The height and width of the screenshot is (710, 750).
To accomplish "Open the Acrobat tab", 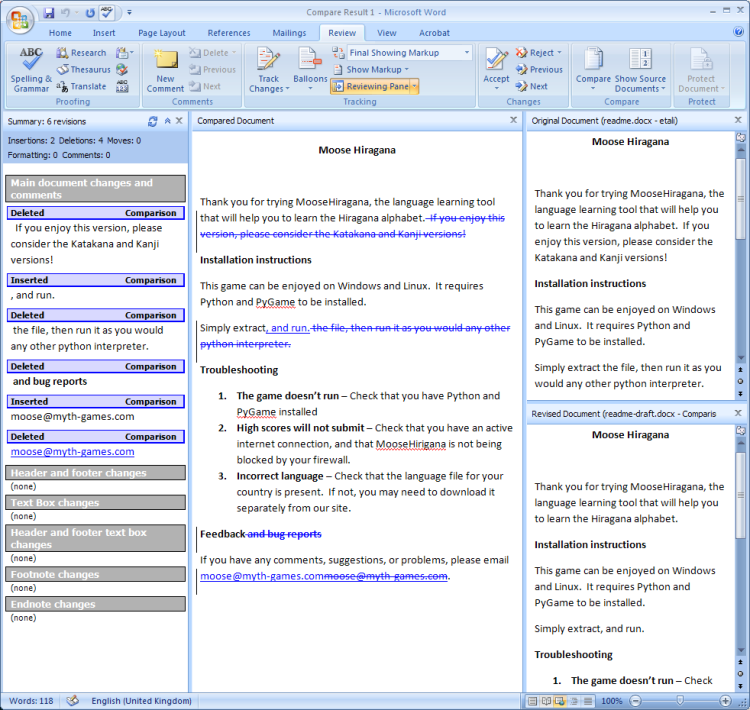I will (x=434, y=33).
